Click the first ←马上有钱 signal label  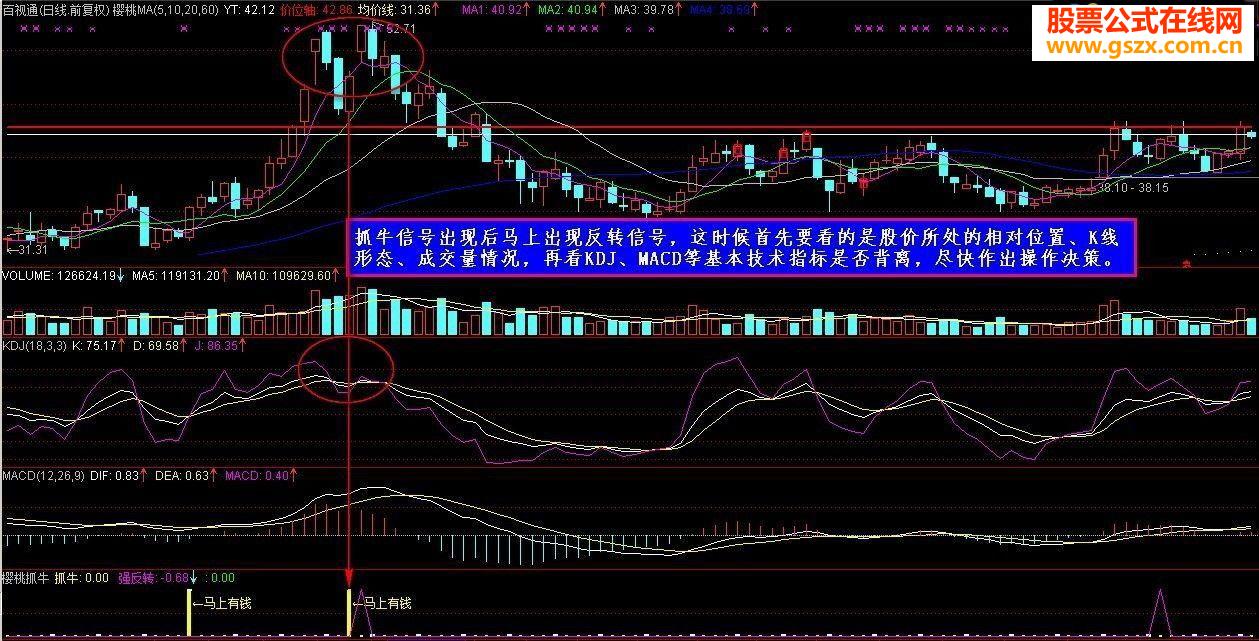click(x=222, y=603)
